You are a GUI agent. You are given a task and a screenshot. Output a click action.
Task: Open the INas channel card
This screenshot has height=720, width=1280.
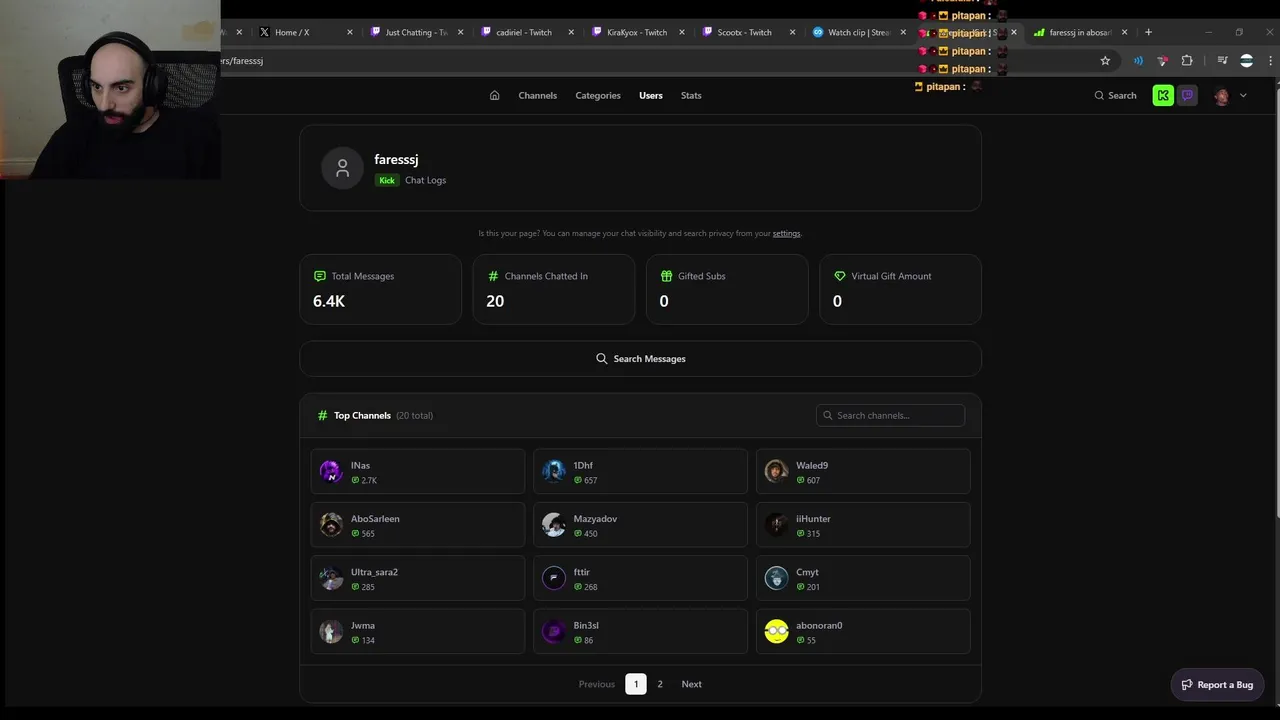tap(418, 472)
